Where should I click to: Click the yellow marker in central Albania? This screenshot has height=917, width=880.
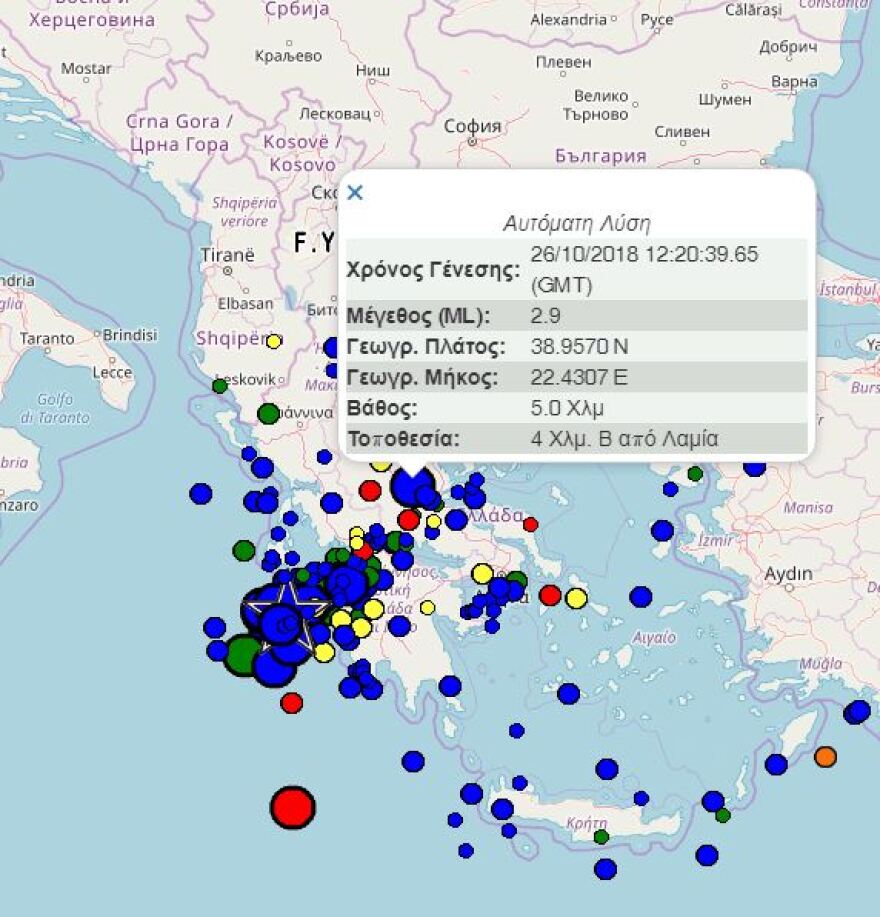275,340
